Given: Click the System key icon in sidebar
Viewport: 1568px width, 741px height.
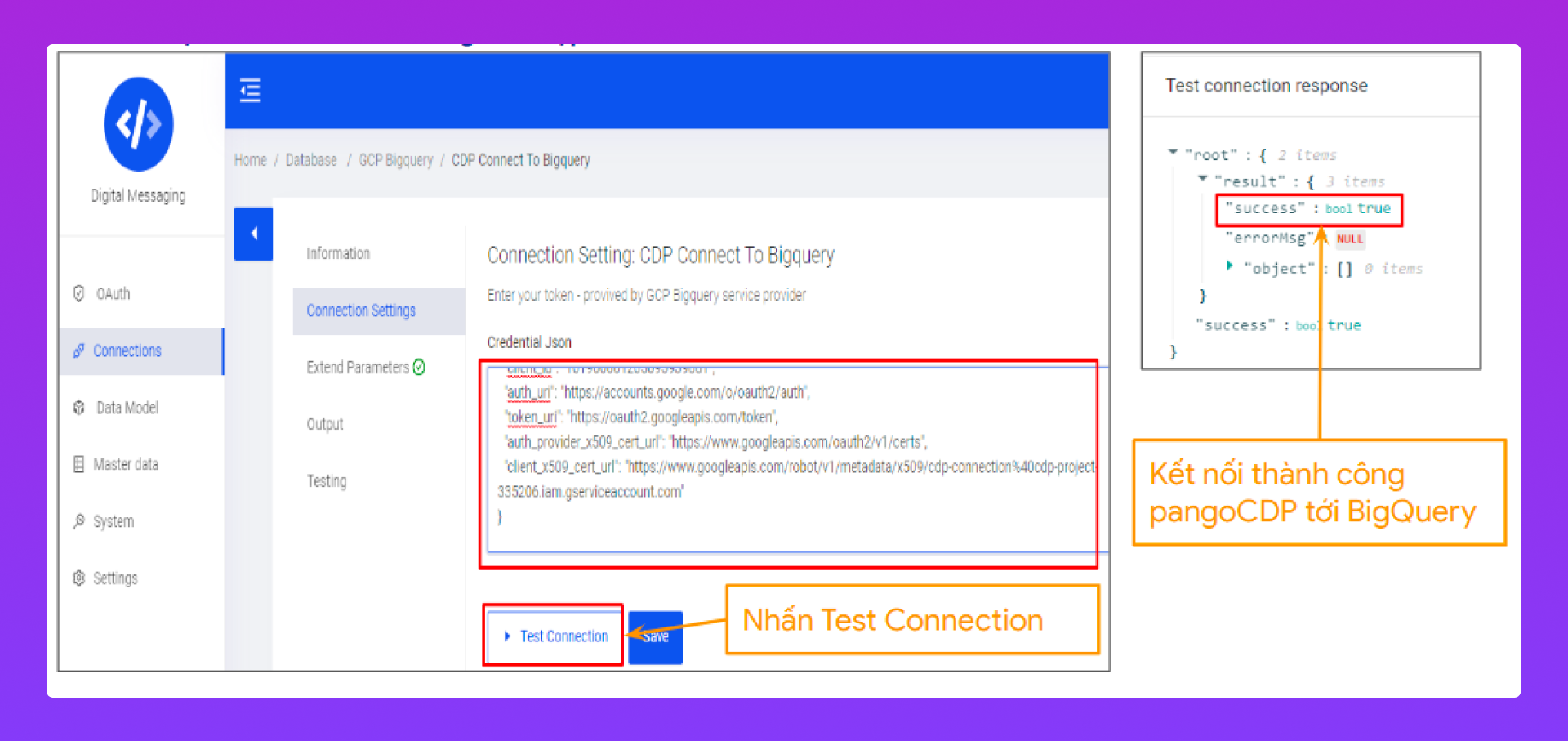Looking at the screenshot, I should pos(79,521).
